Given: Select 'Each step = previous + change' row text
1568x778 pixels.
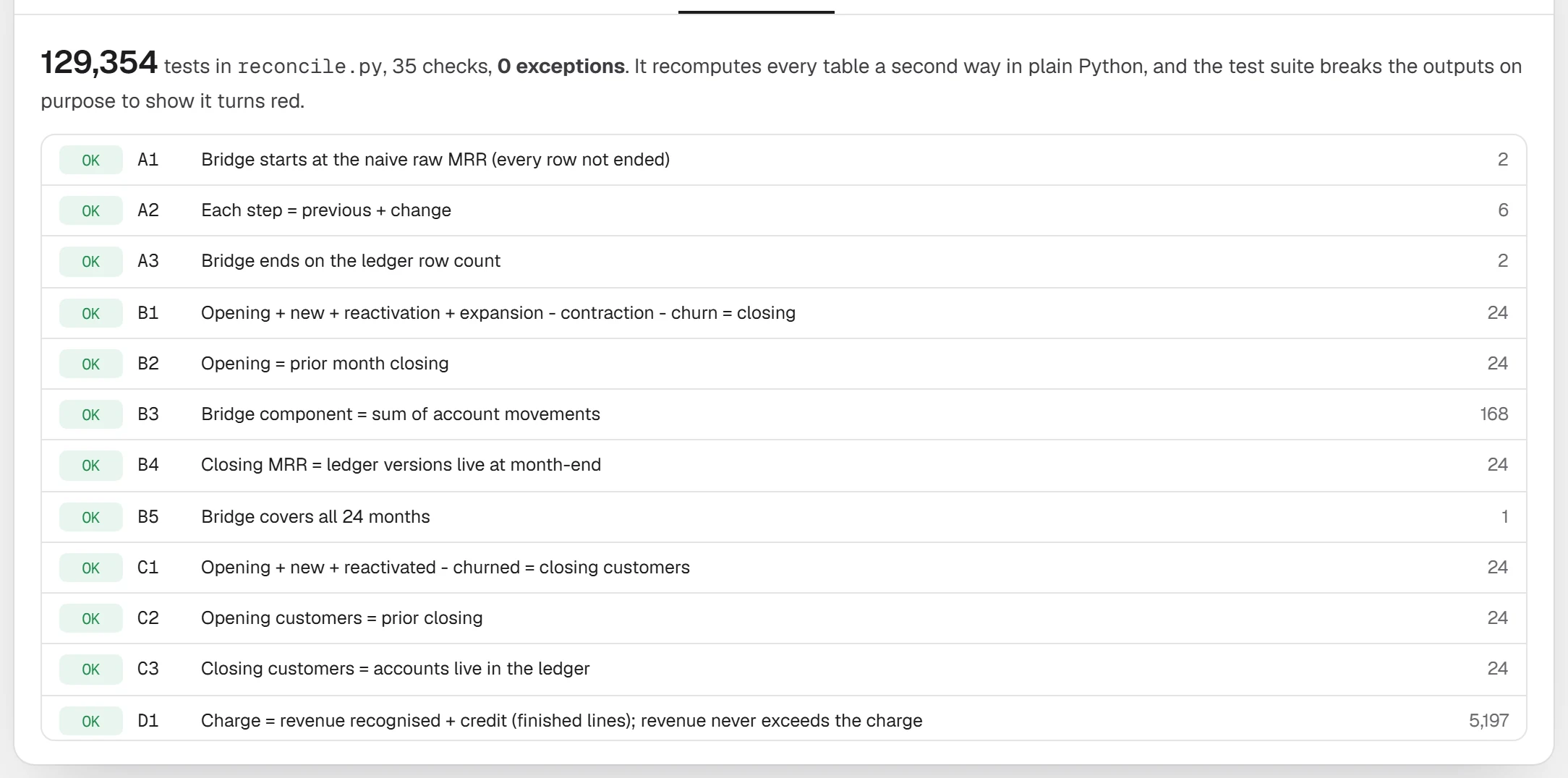Looking at the screenshot, I should click(x=326, y=210).
